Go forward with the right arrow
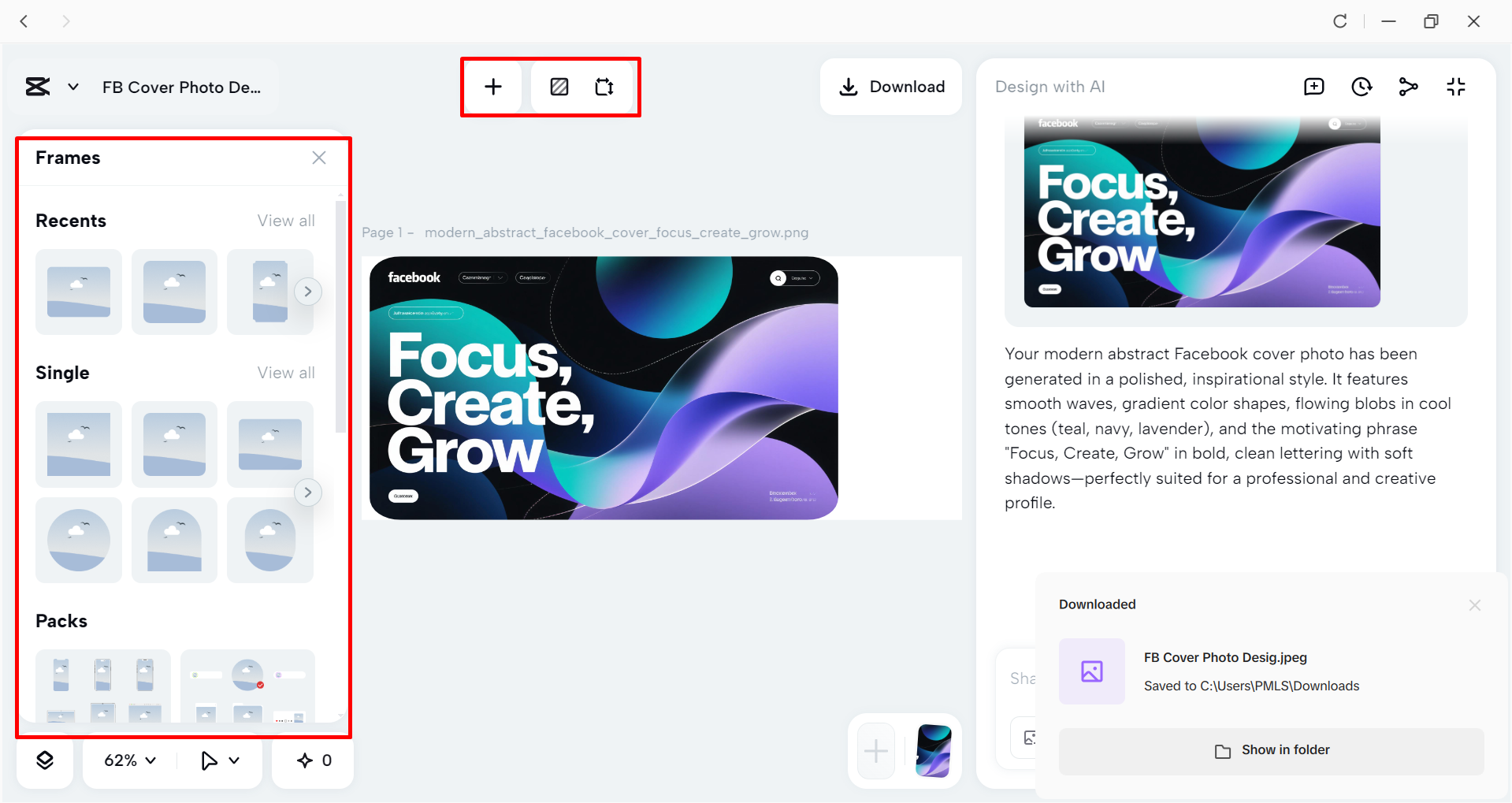 pyautogui.click(x=66, y=21)
